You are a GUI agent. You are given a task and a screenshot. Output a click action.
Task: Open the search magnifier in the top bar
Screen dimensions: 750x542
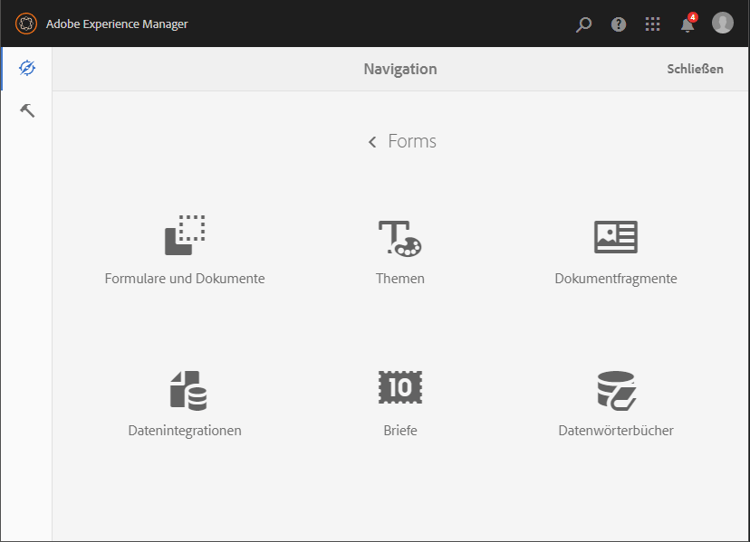click(584, 24)
